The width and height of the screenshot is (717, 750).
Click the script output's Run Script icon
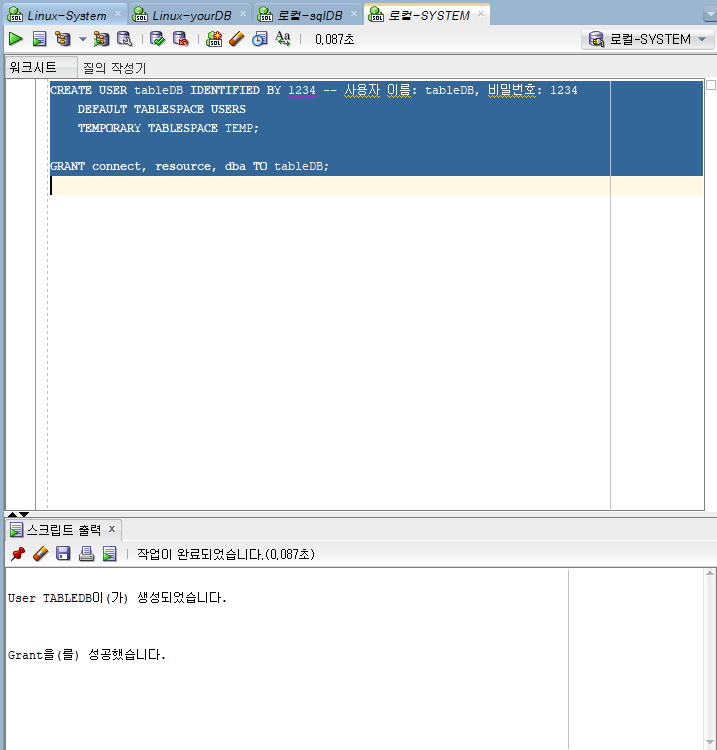pos(110,554)
